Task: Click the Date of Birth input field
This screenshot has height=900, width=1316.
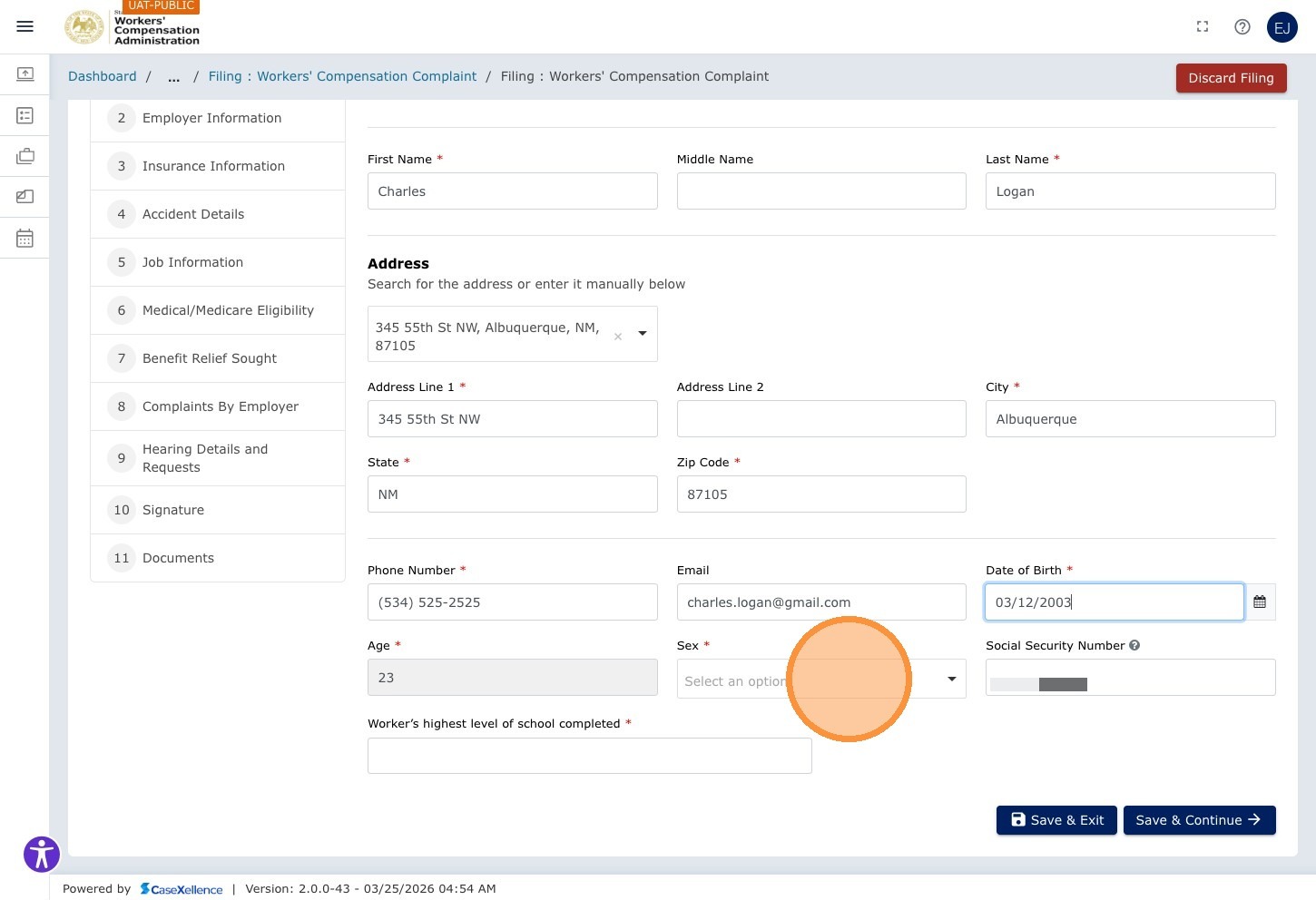Action: (x=1115, y=602)
